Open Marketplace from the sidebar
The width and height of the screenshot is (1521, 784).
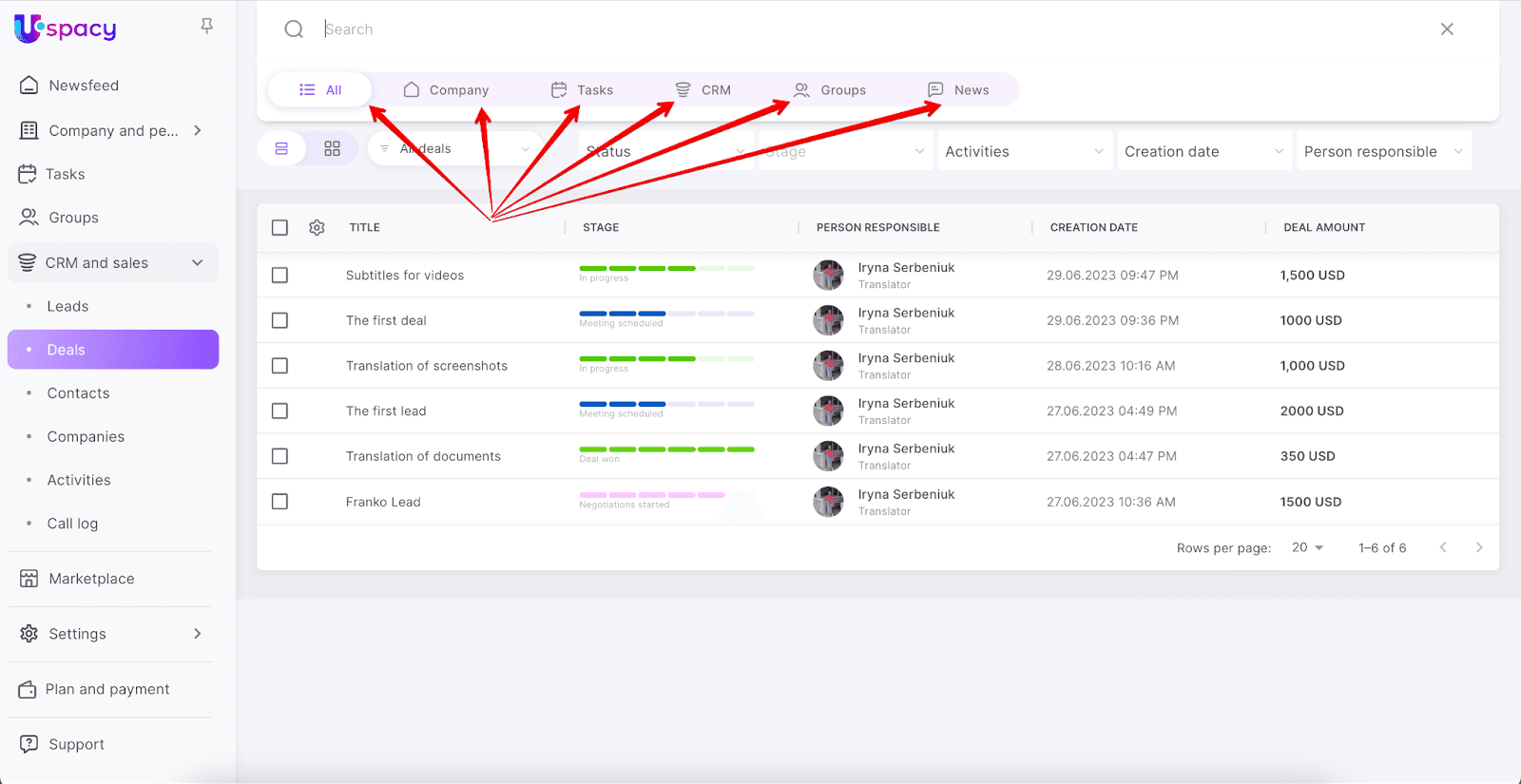(91, 579)
